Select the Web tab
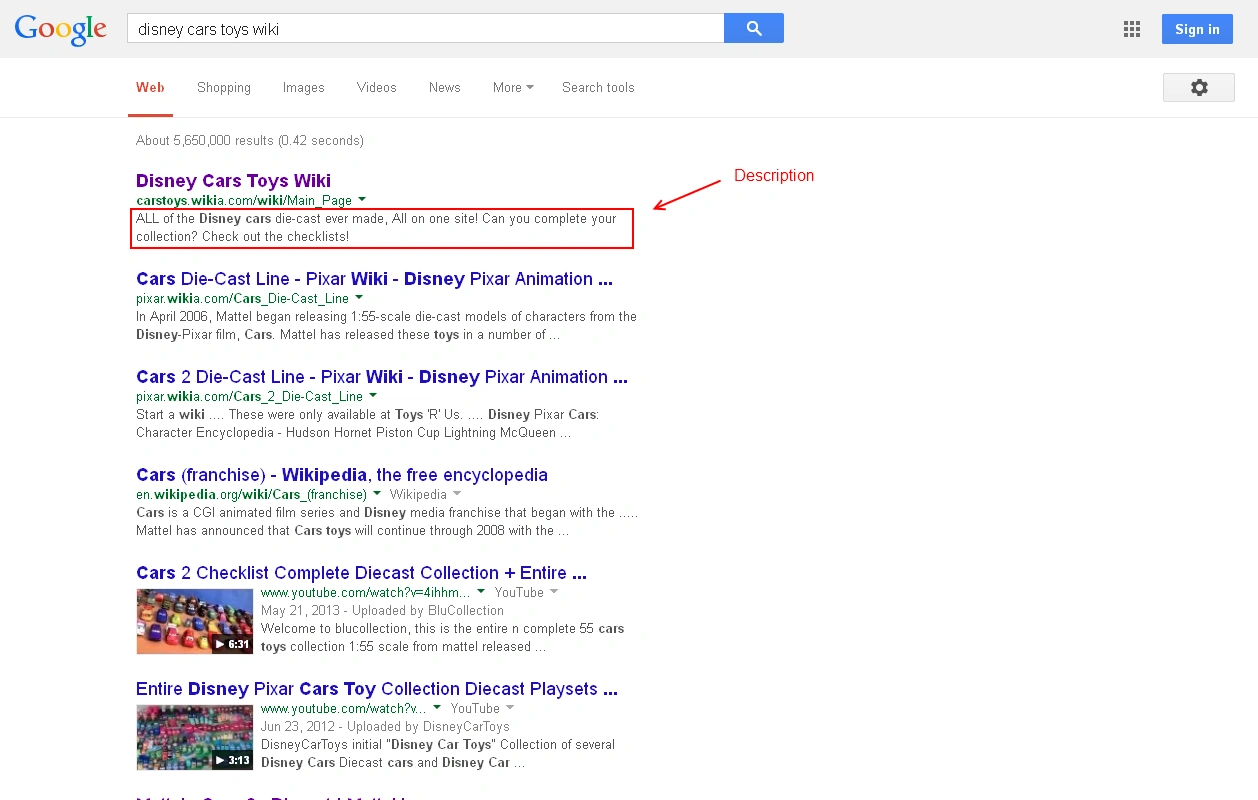 [150, 87]
